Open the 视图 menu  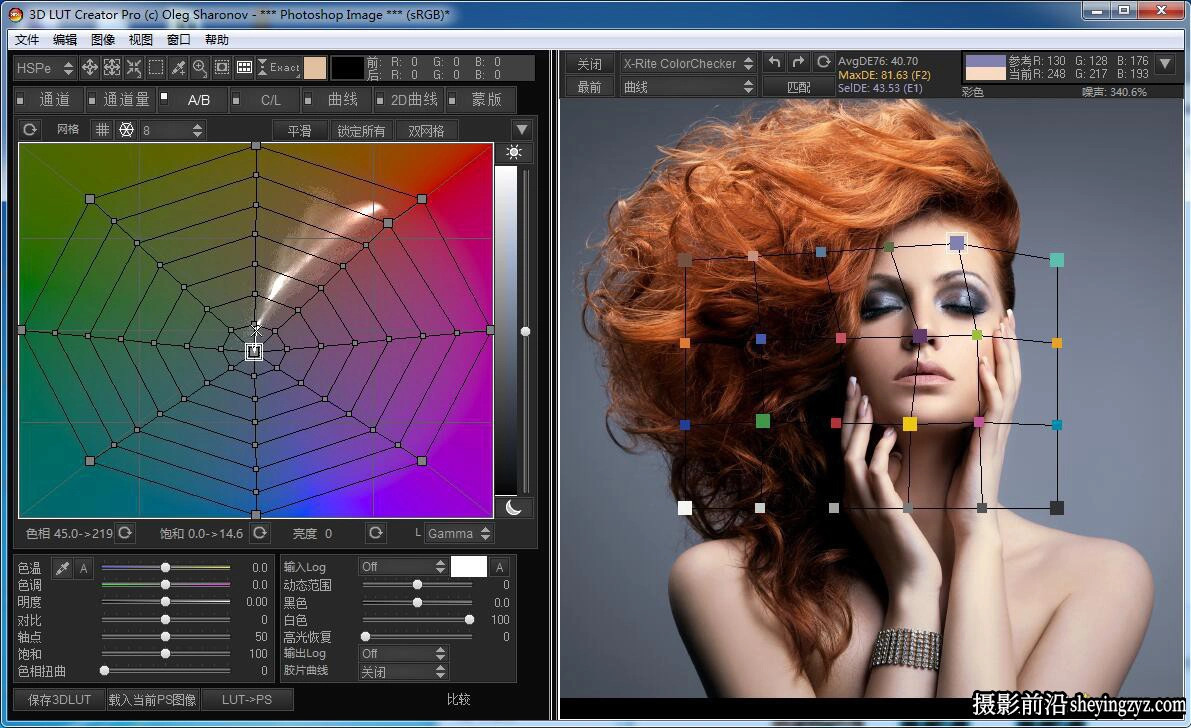click(x=141, y=40)
